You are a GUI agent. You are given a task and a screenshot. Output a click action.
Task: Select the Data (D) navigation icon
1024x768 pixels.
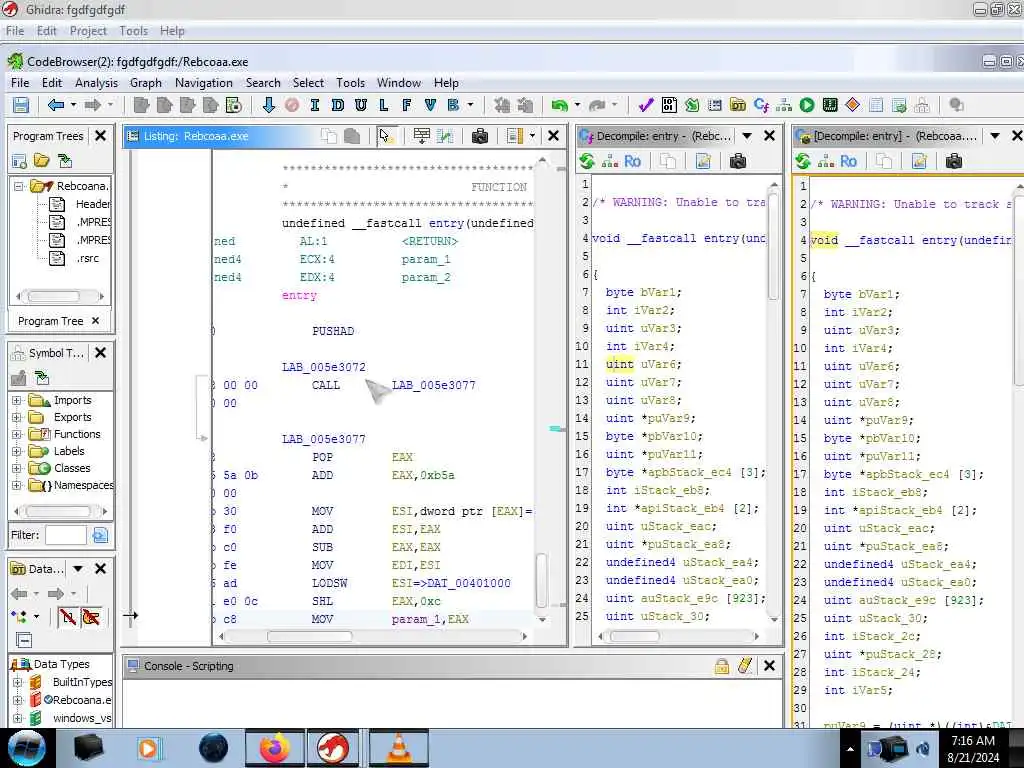338,105
